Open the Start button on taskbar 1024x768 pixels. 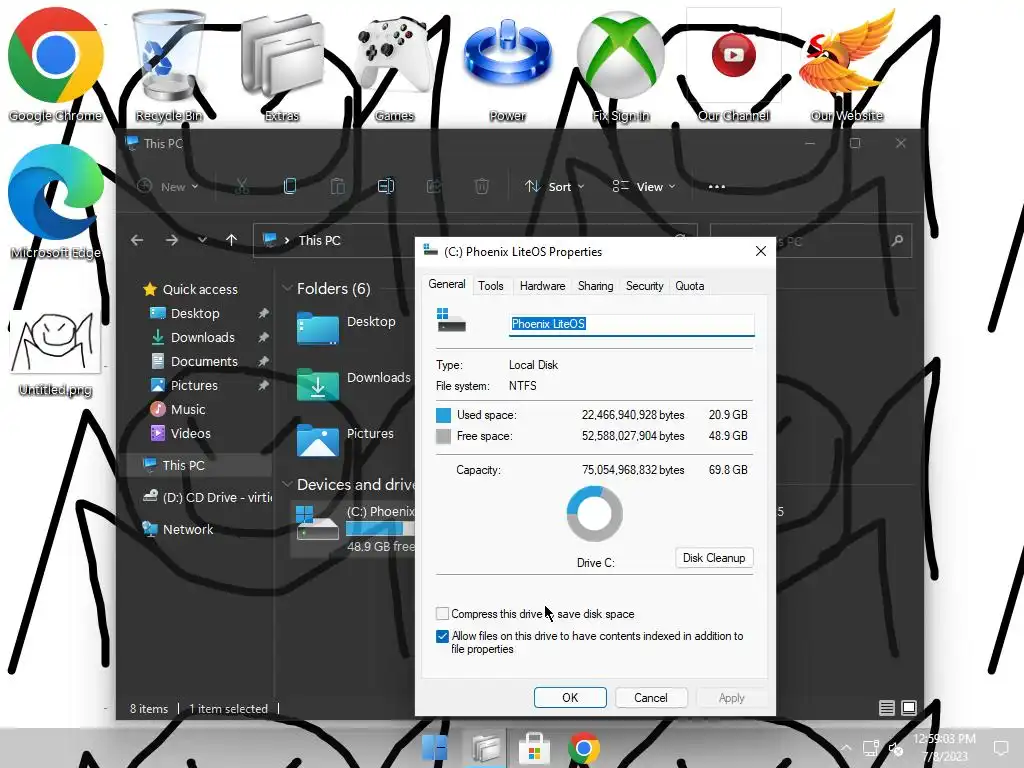point(434,748)
